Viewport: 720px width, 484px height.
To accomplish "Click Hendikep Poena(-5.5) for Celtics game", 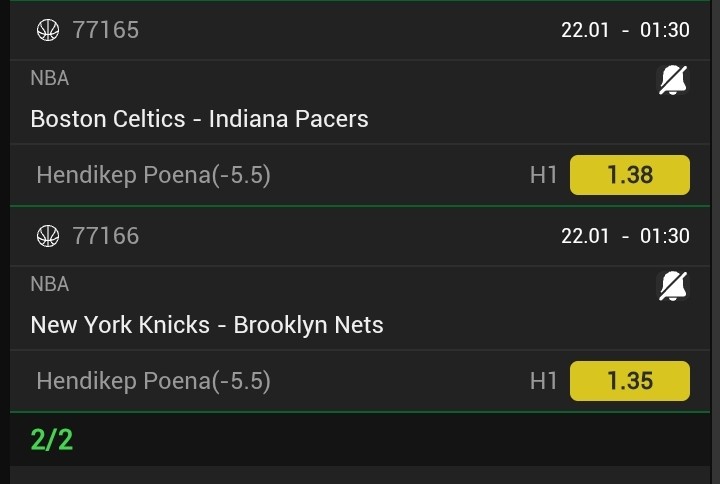I will coord(153,175).
